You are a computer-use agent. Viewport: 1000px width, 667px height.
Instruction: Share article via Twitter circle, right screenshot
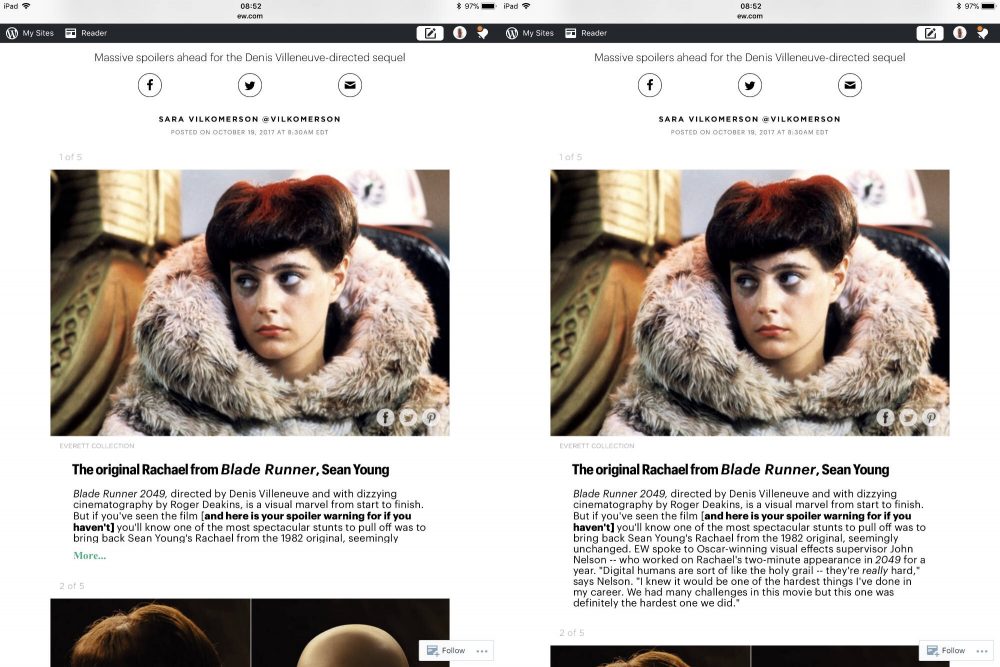click(750, 85)
